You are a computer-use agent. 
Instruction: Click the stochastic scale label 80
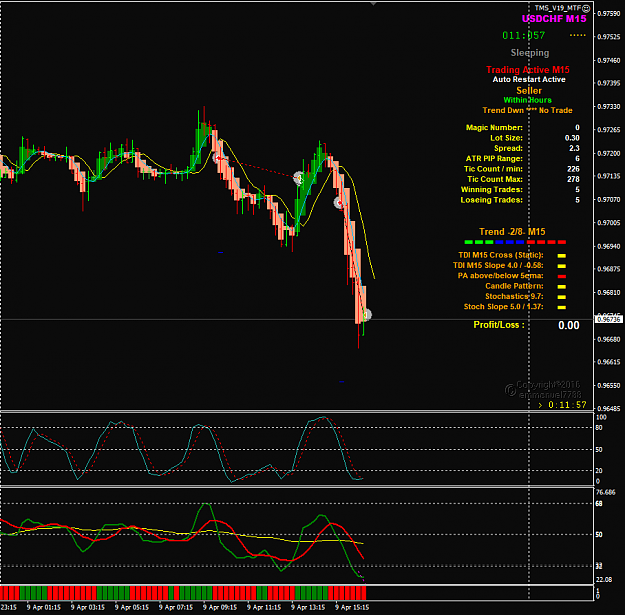[x=599, y=428]
